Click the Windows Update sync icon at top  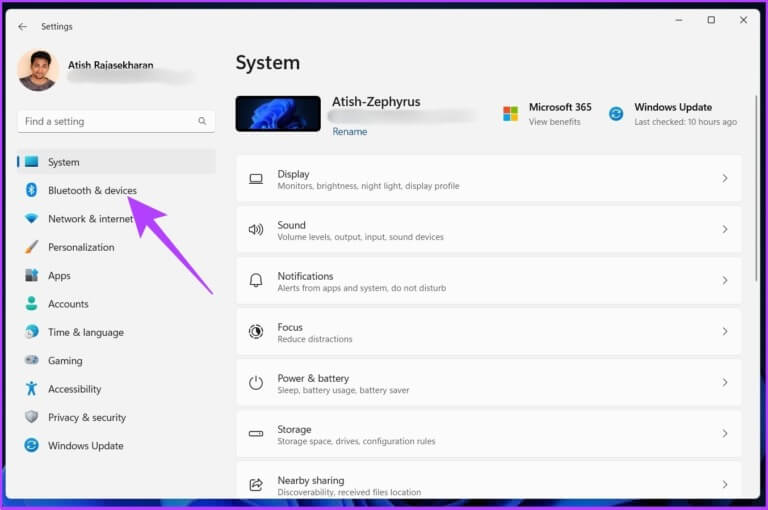tap(616, 114)
